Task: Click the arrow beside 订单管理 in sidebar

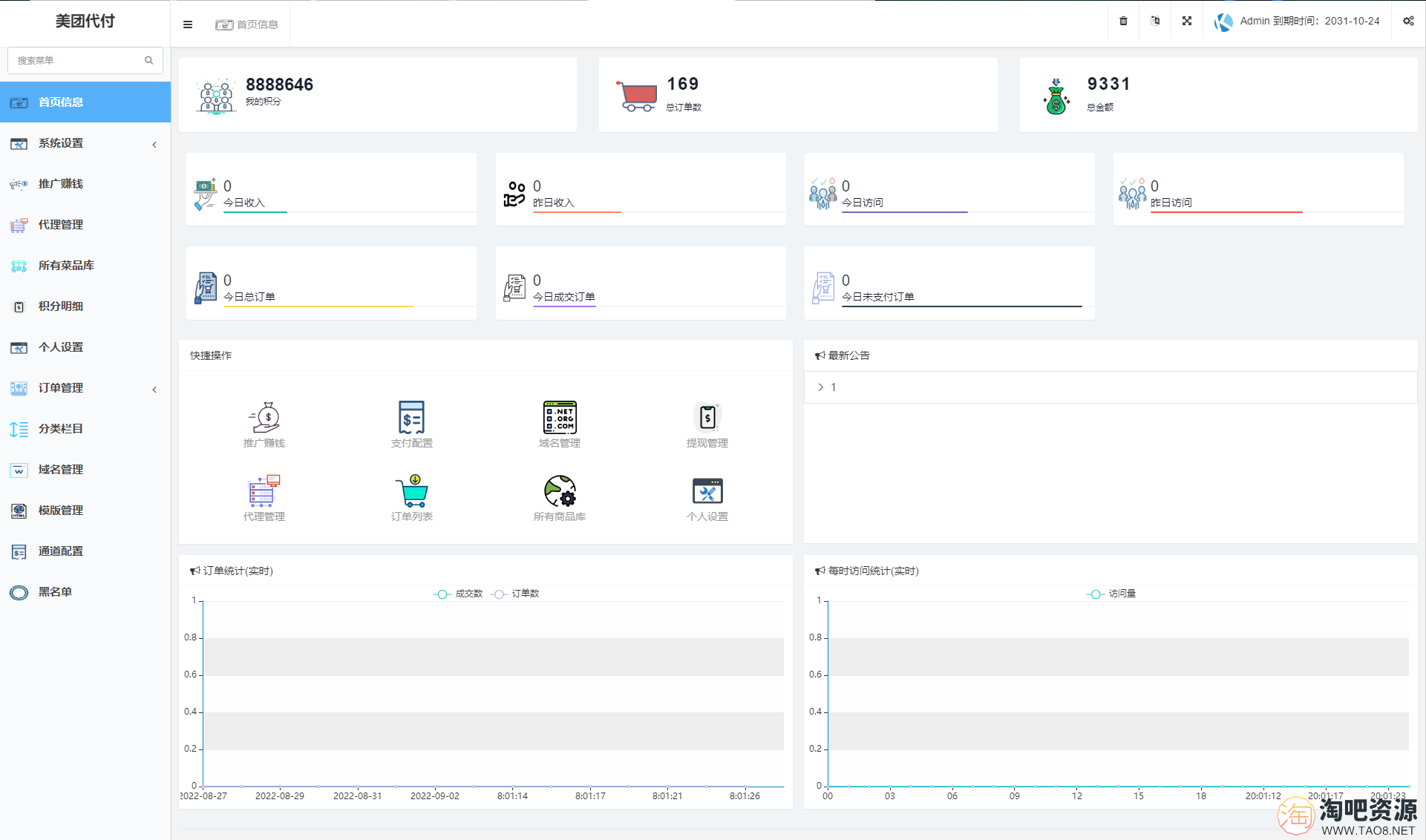Action: (154, 390)
